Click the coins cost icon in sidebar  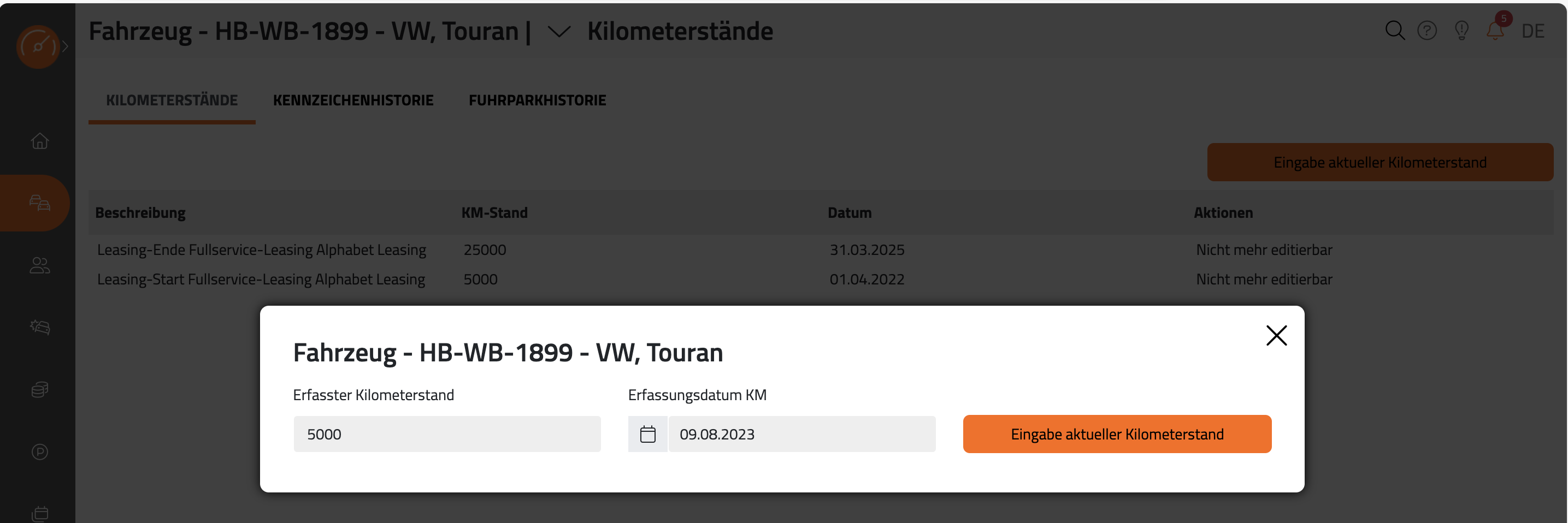click(39, 389)
